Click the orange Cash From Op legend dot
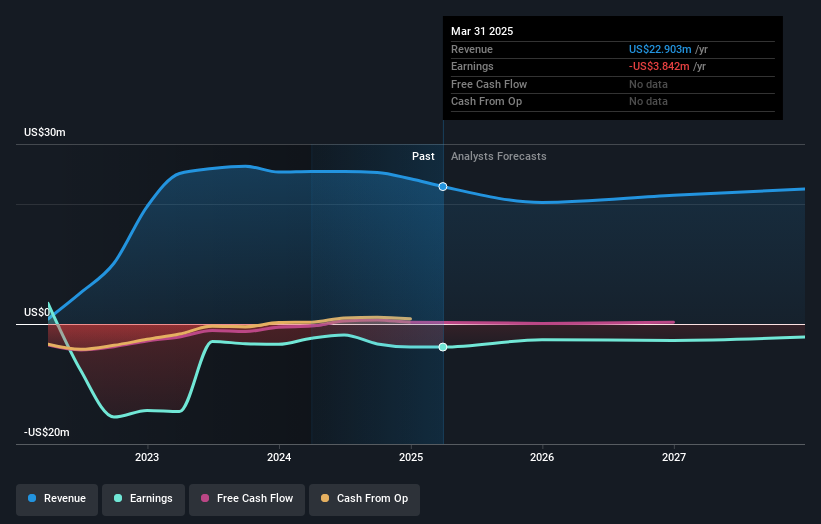Image resolution: width=821 pixels, height=524 pixels. [325, 498]
